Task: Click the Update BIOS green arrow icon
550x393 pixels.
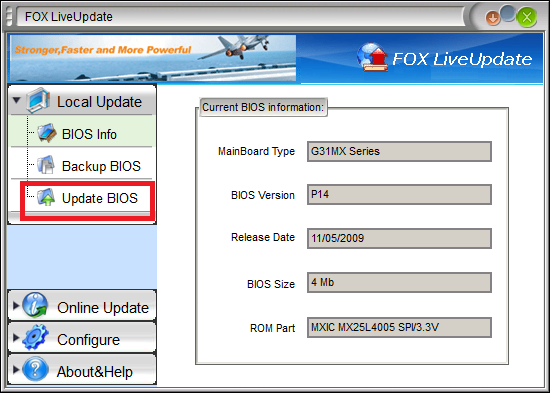Action: click(x=46, y=197)
